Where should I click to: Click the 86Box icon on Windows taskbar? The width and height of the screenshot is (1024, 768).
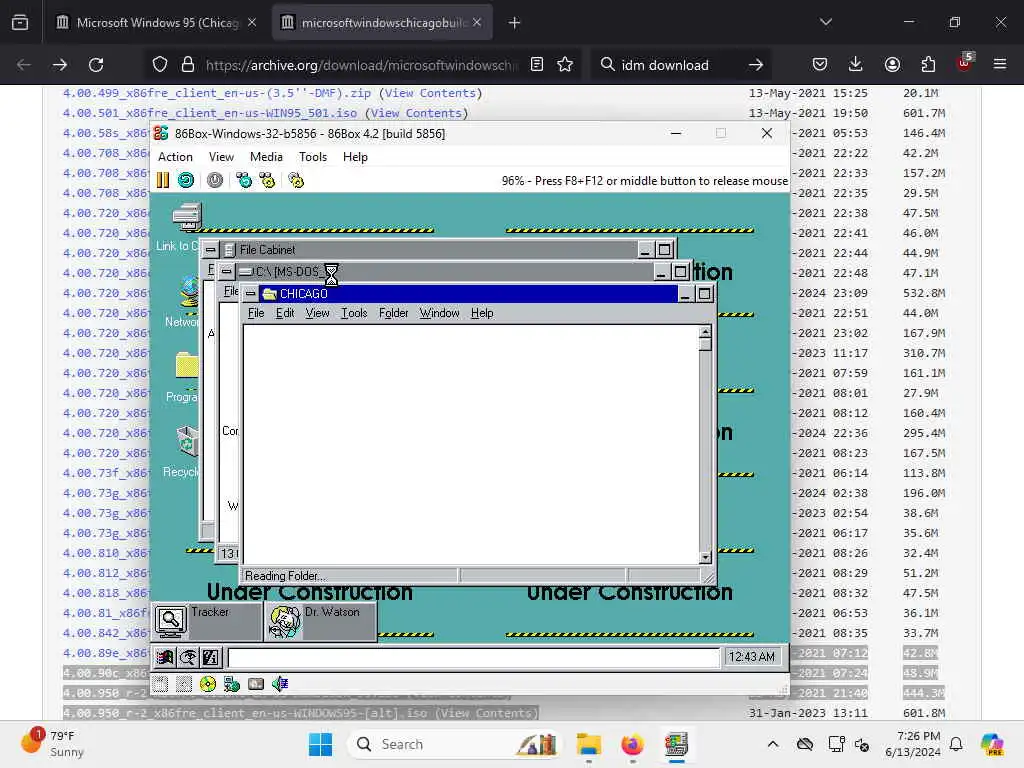coord(677,744)
